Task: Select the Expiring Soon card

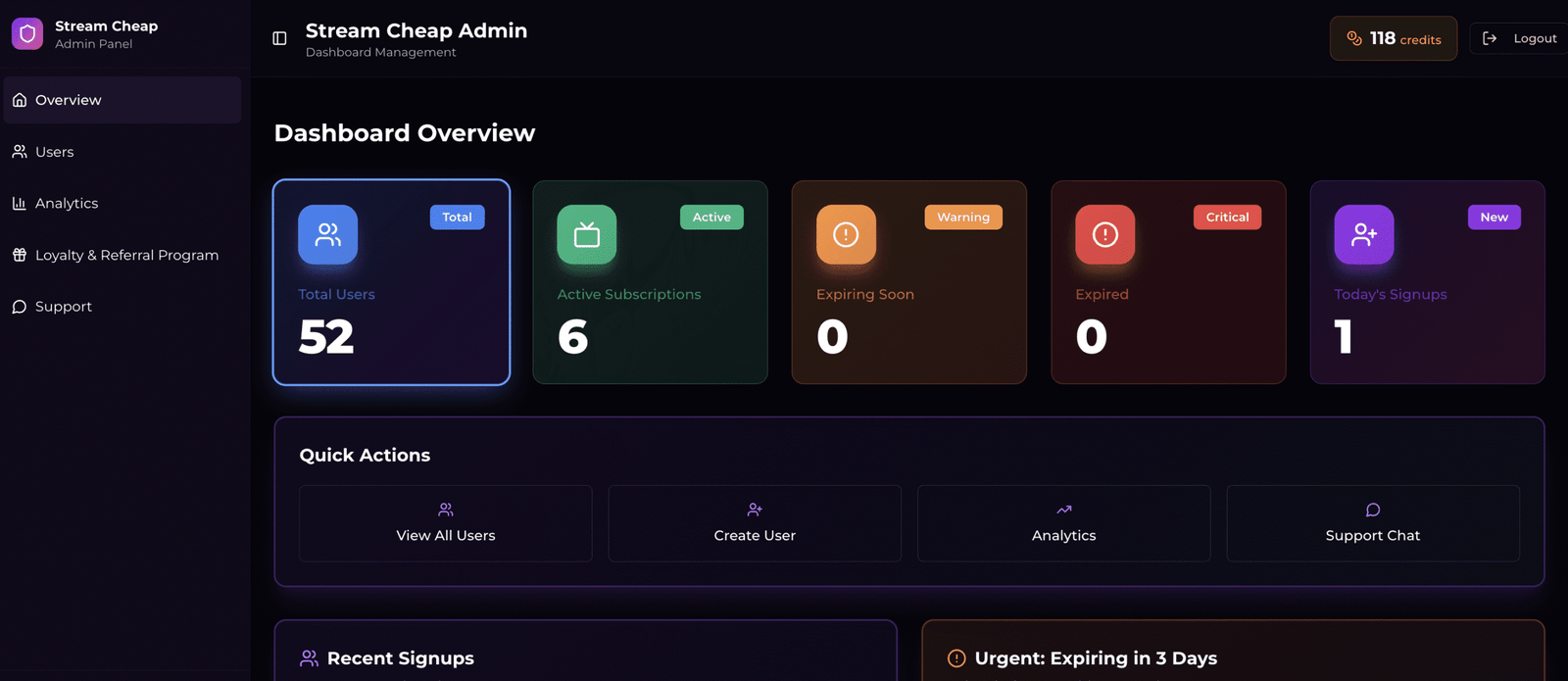Action: click(909, 282)
